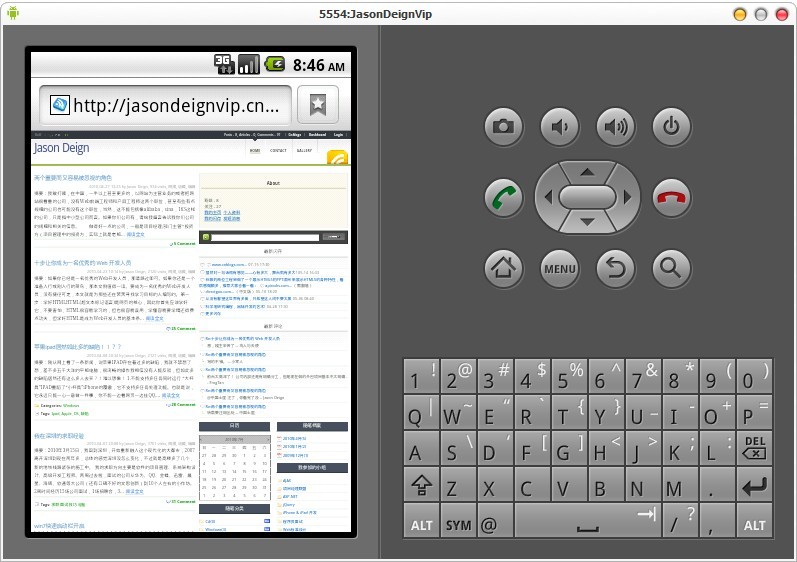Open the CONTACT tab on the website
This screenshot has width=797, height=562.
278,150
